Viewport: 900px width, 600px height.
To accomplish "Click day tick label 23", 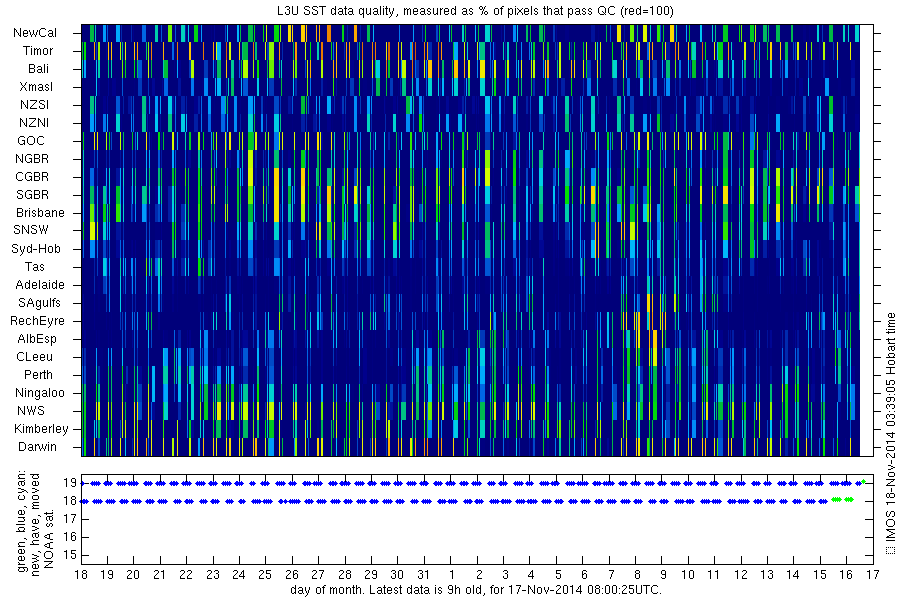I will coord(213,575).
